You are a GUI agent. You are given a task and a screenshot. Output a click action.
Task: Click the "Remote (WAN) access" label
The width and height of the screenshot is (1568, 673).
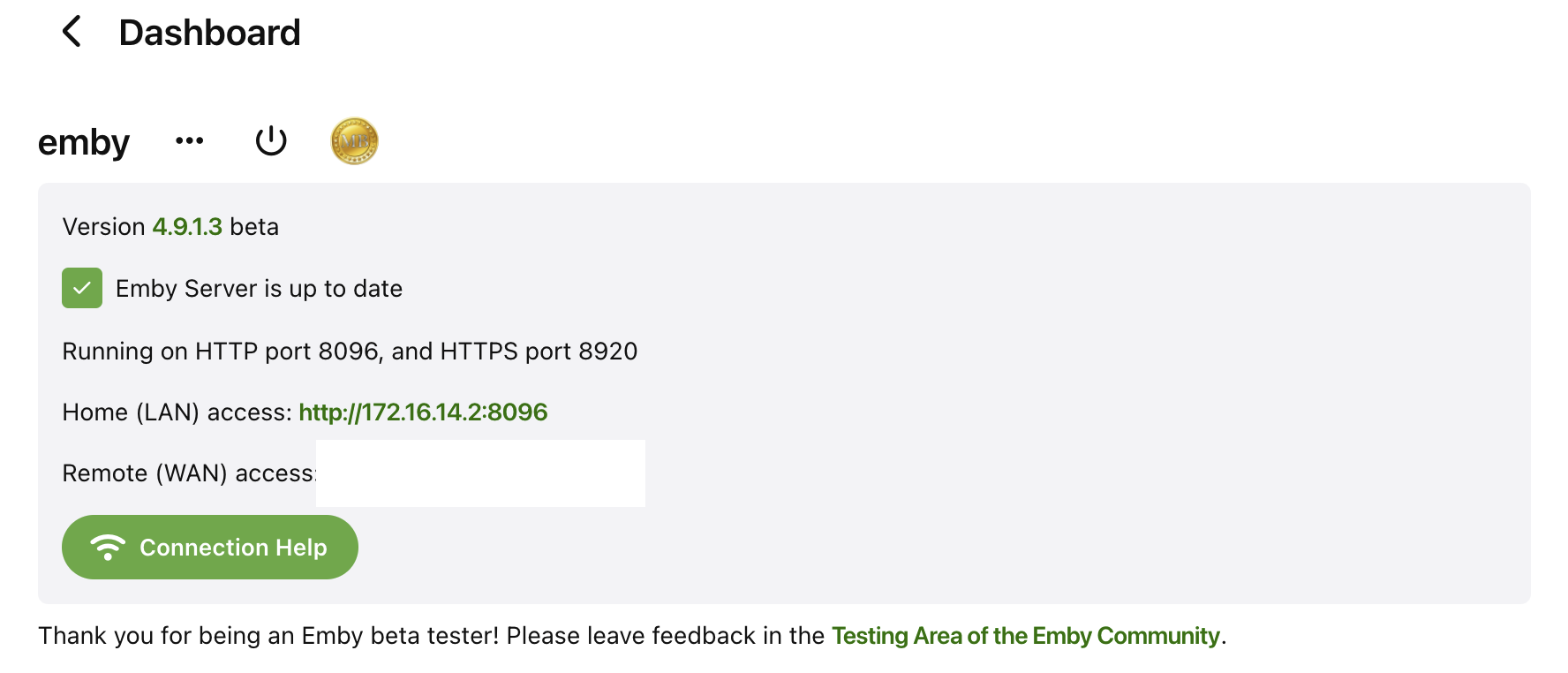click(187, 473)
